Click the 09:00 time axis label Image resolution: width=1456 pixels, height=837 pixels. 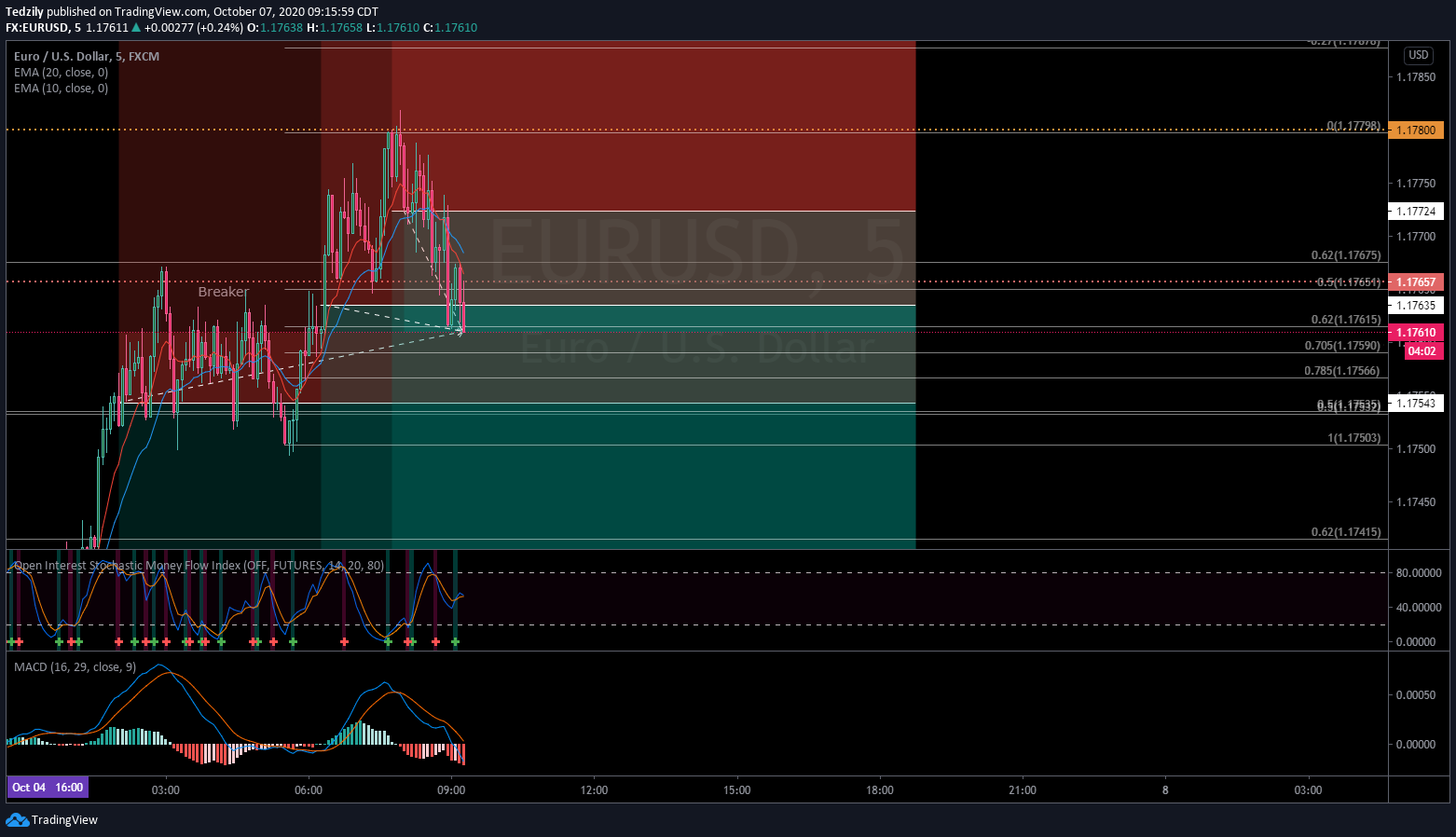(x=451, y=790)
